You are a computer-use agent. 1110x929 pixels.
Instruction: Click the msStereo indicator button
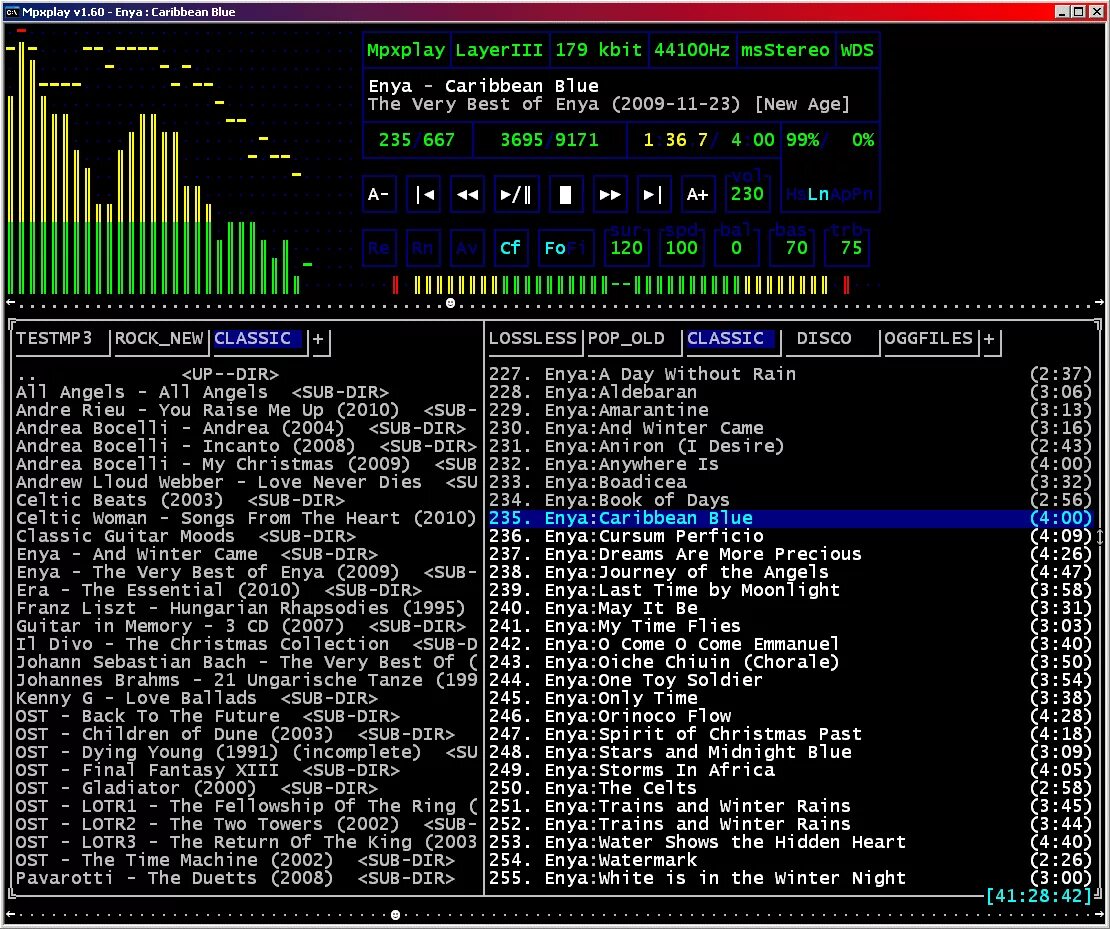787,49
